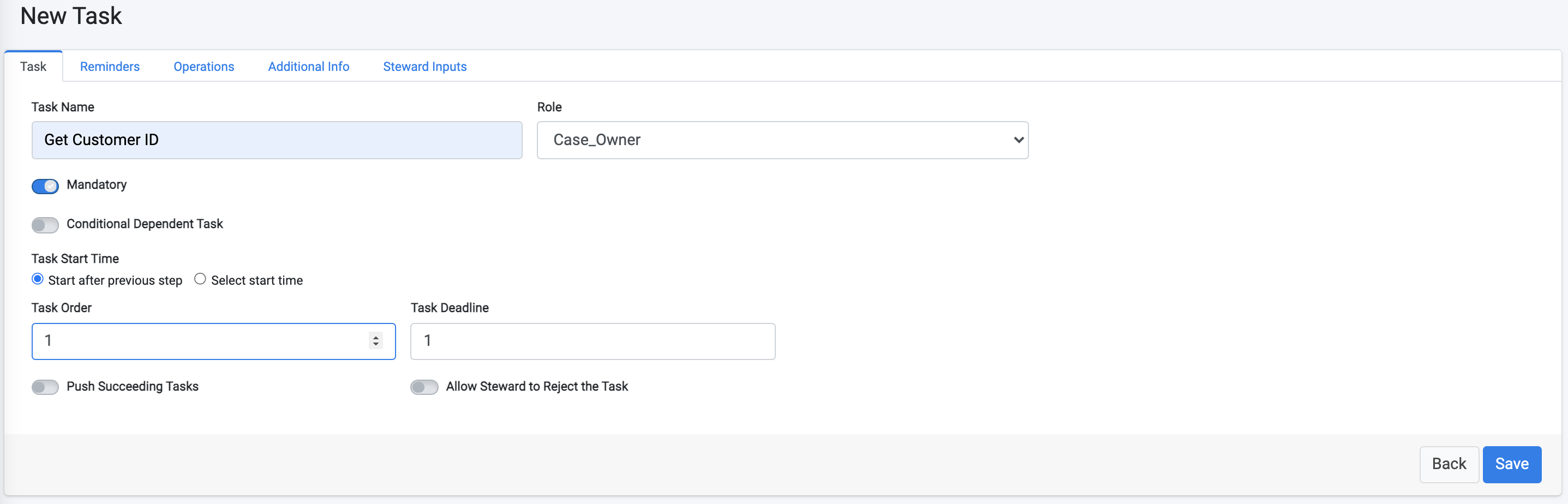This screenshot has height=504, width=1568.
Task: Select the Select start time option
Action: click(200, 279)
